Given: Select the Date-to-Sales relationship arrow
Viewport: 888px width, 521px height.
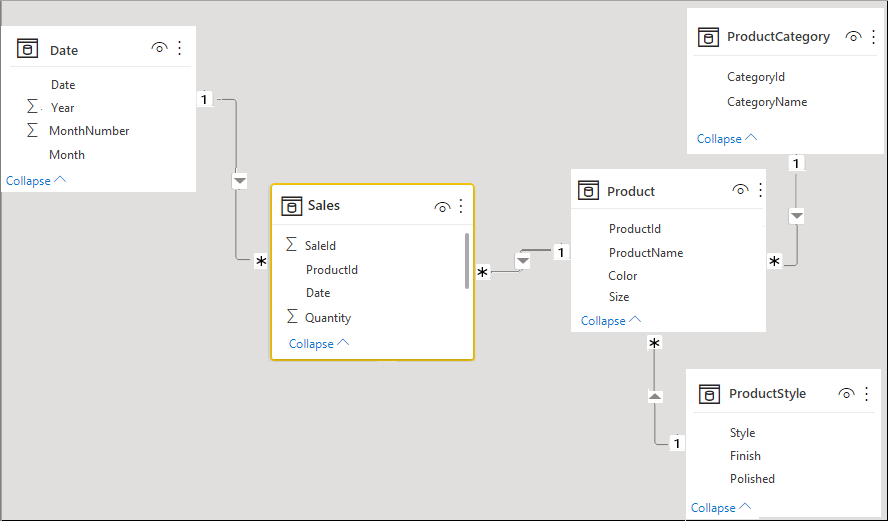Looking at the screenshot, I should (239, 181).
